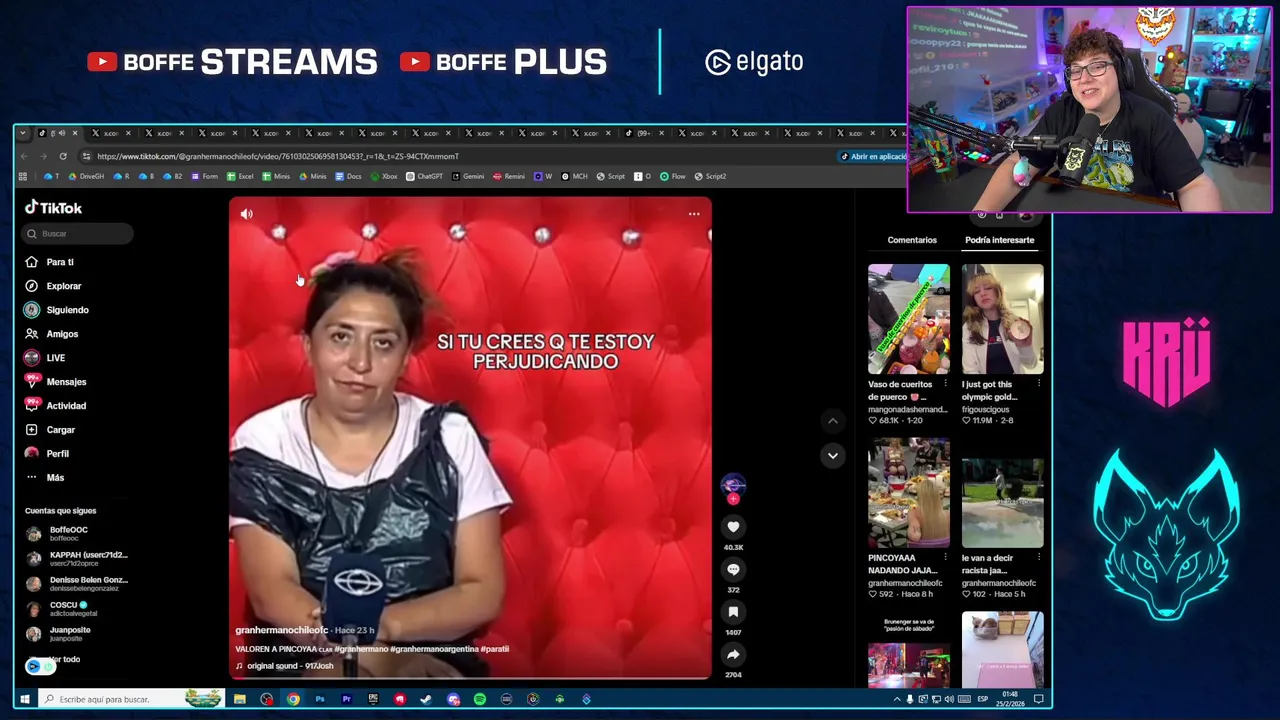Go to the next video with down chevron
Screen dimensions: 1280x720
(832, 455)
